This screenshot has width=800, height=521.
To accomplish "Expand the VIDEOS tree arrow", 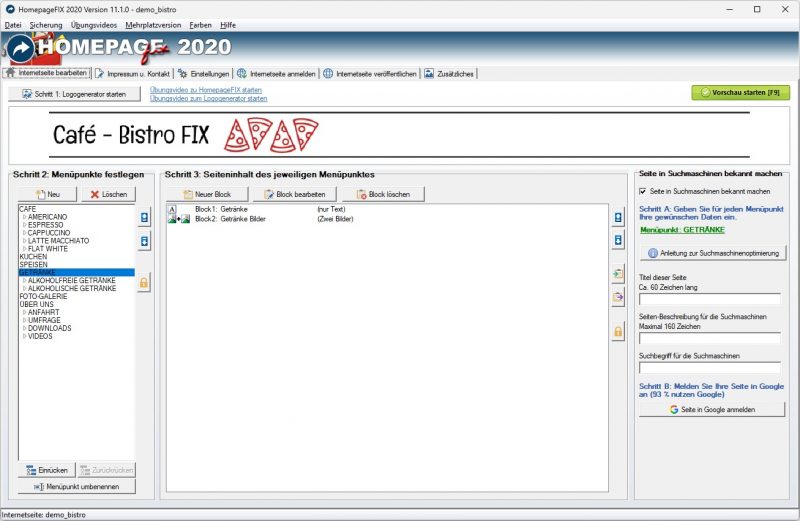I will tap(24, 336).
